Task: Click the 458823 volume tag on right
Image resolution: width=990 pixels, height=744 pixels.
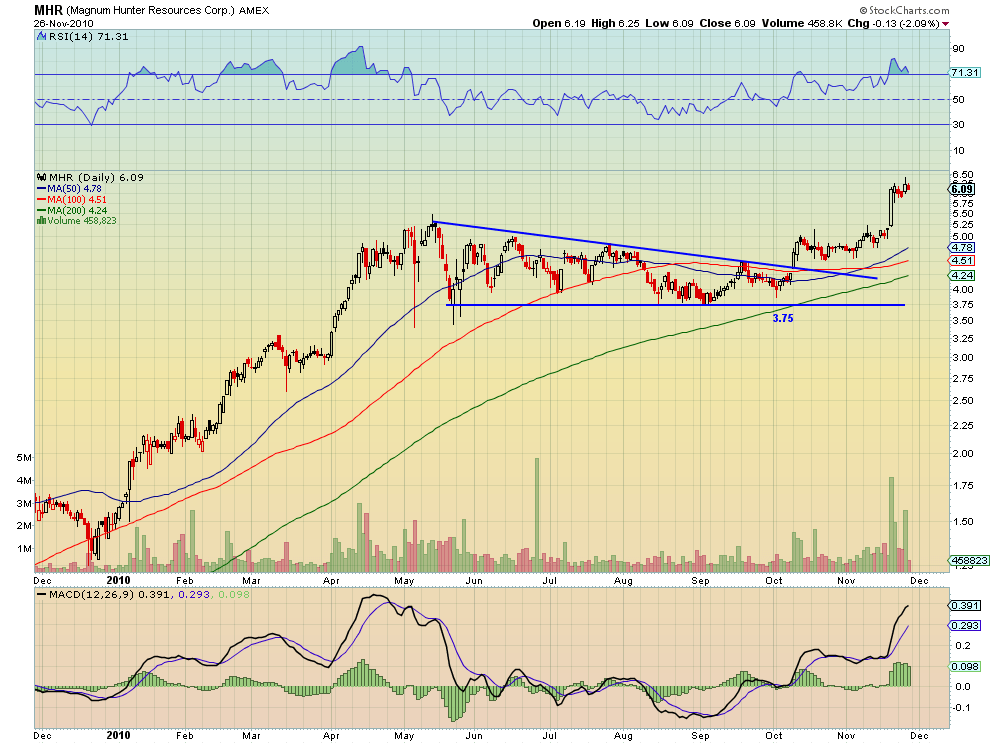Action: tap(969, 560)
